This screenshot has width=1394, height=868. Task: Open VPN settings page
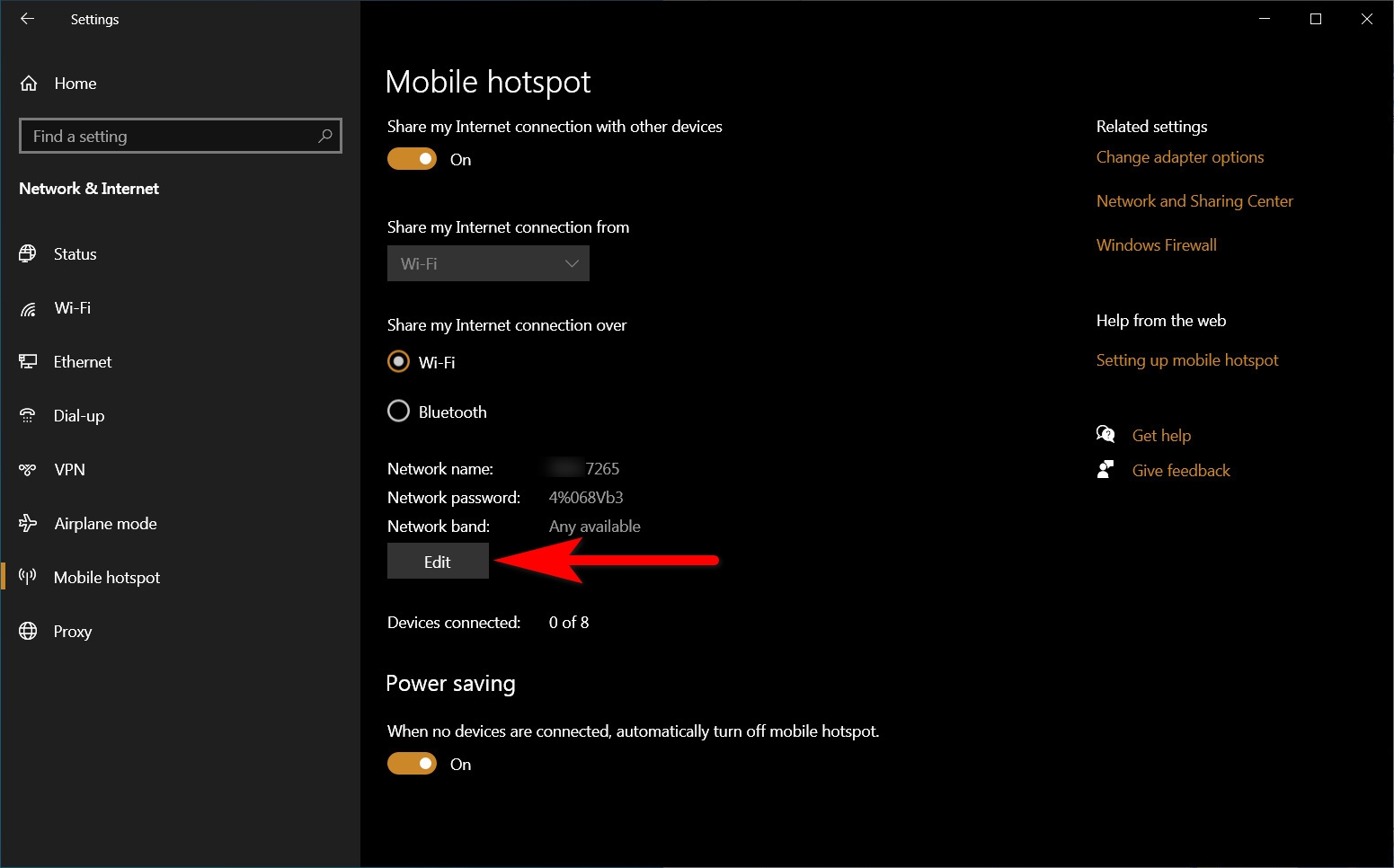click(x=70, y=470)
